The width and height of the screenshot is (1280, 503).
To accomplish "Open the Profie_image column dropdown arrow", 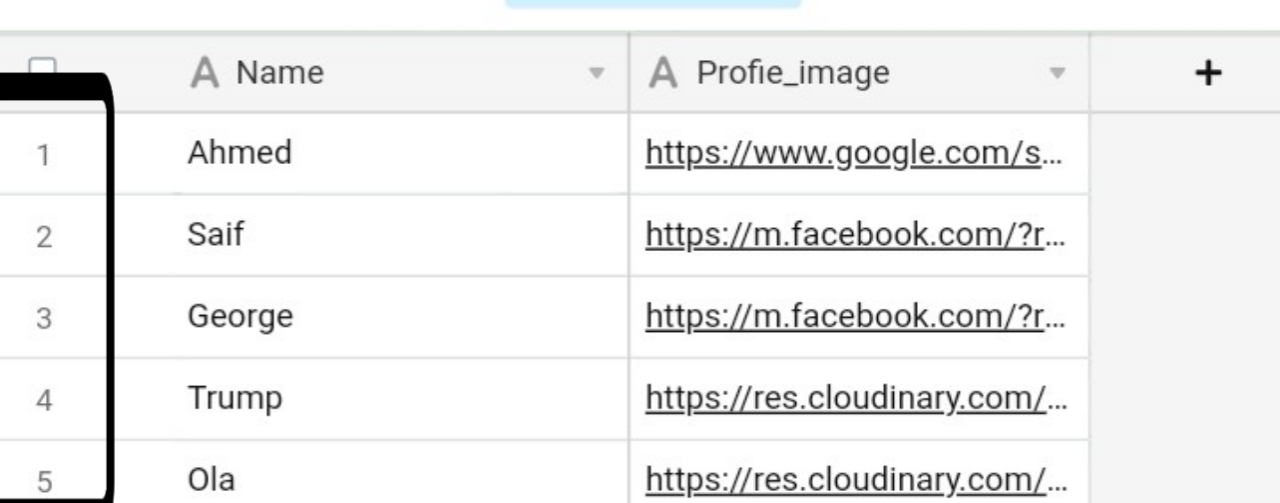I will pyautogui.click(x=1057, y=74).
